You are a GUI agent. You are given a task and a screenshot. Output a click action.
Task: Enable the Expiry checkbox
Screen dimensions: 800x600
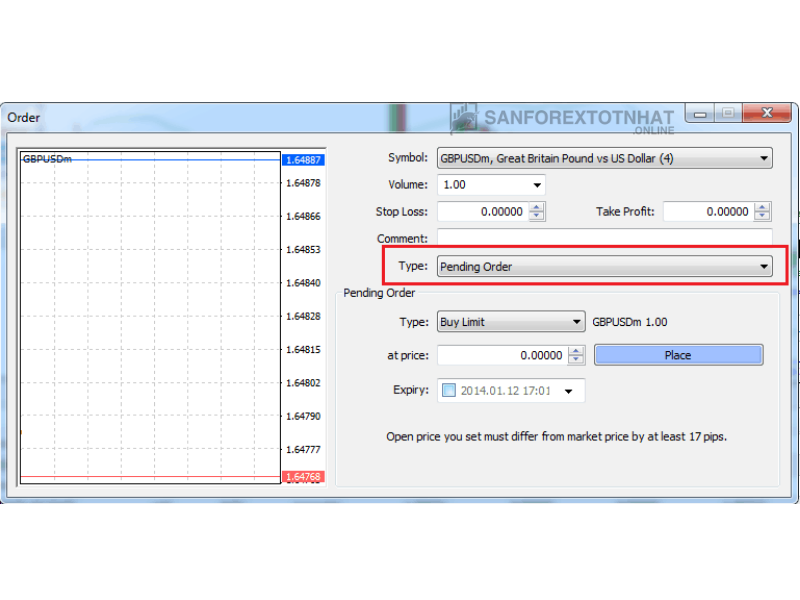tap(449, 391)
